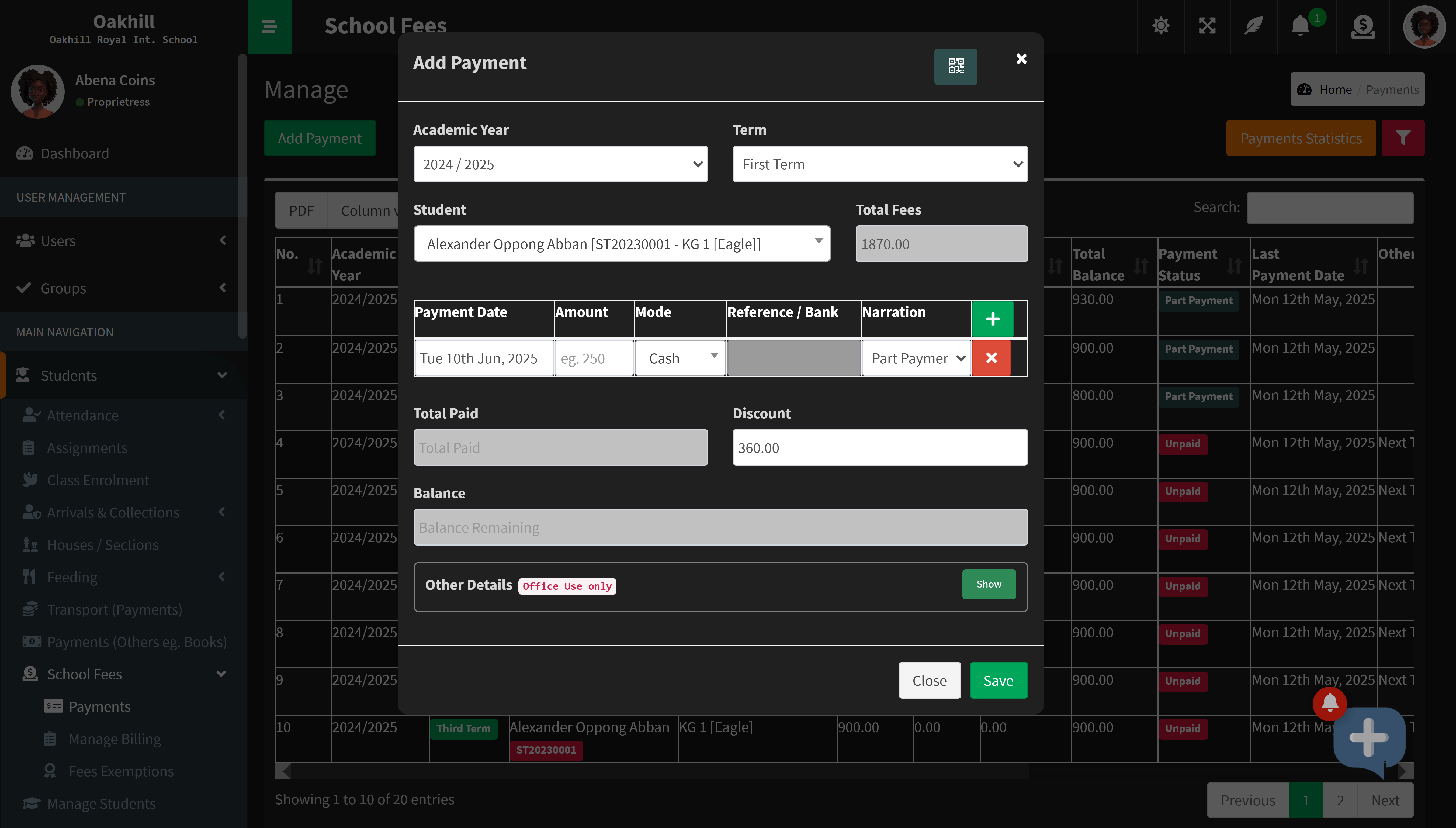Click the dollar payment icon in header
The height and width of the screenshot is (828, 1456).
(1363, 26)
